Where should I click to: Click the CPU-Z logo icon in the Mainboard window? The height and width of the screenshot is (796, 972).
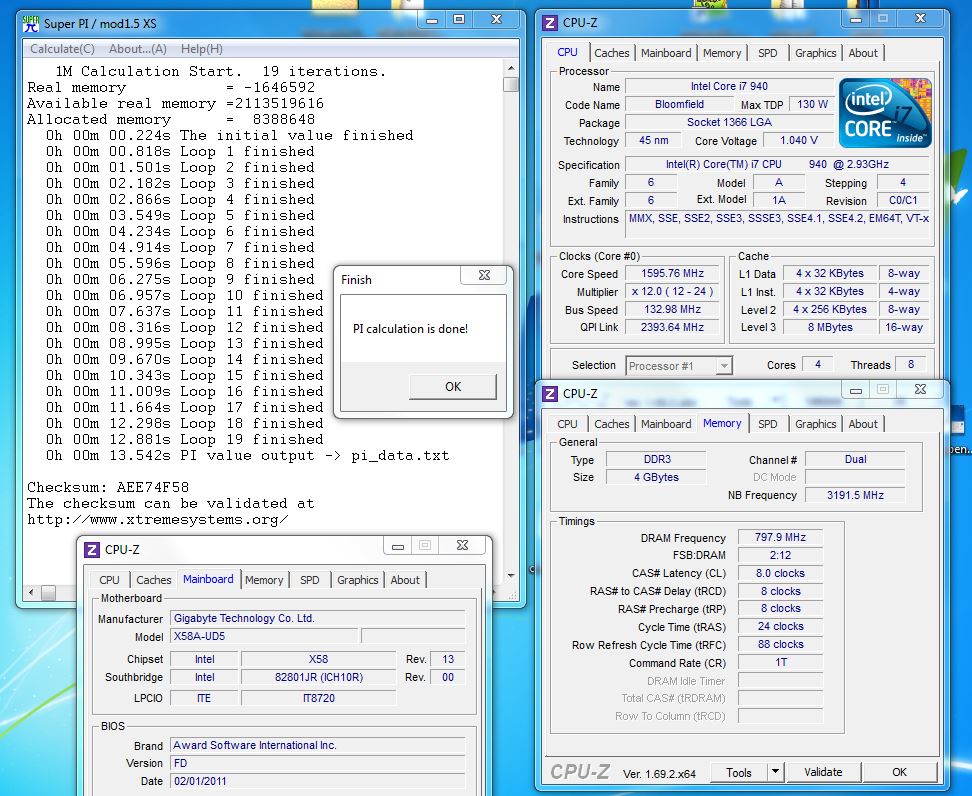(x=92, y=549)
